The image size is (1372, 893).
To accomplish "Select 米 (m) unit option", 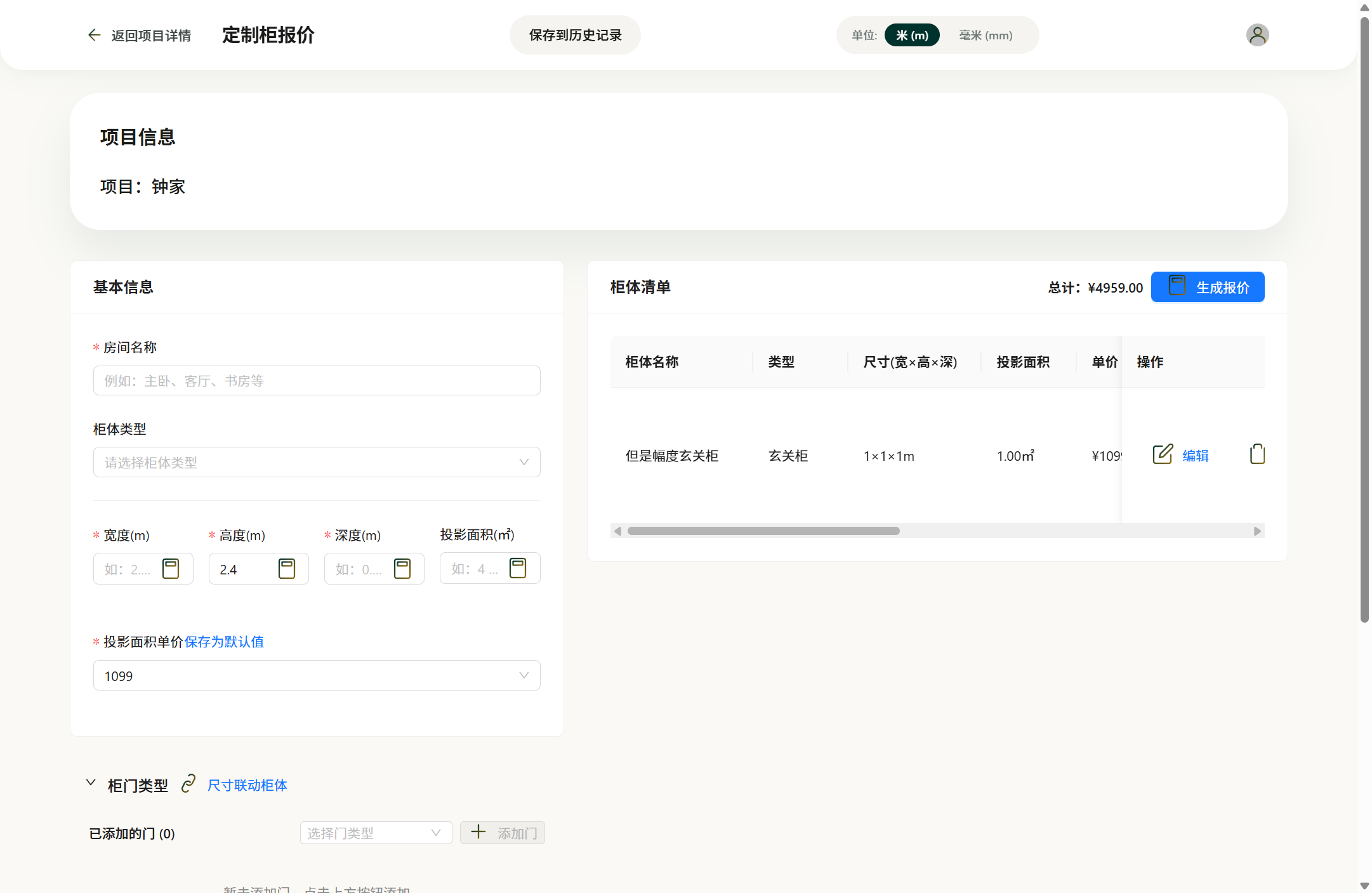I will [x=912, y=36].
